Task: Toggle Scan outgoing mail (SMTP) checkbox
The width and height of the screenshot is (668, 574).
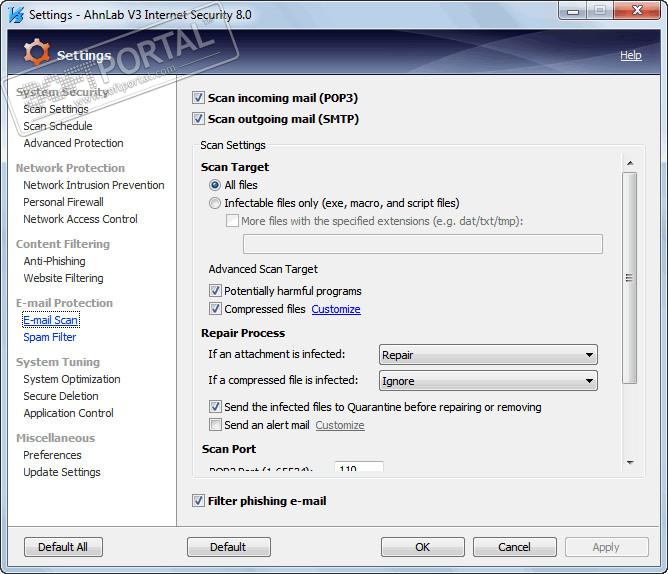Action: 198,118
